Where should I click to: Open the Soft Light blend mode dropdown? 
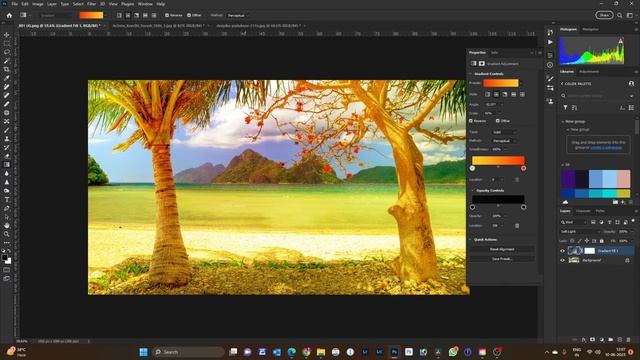pyautogui.click(x=580, y=231)
